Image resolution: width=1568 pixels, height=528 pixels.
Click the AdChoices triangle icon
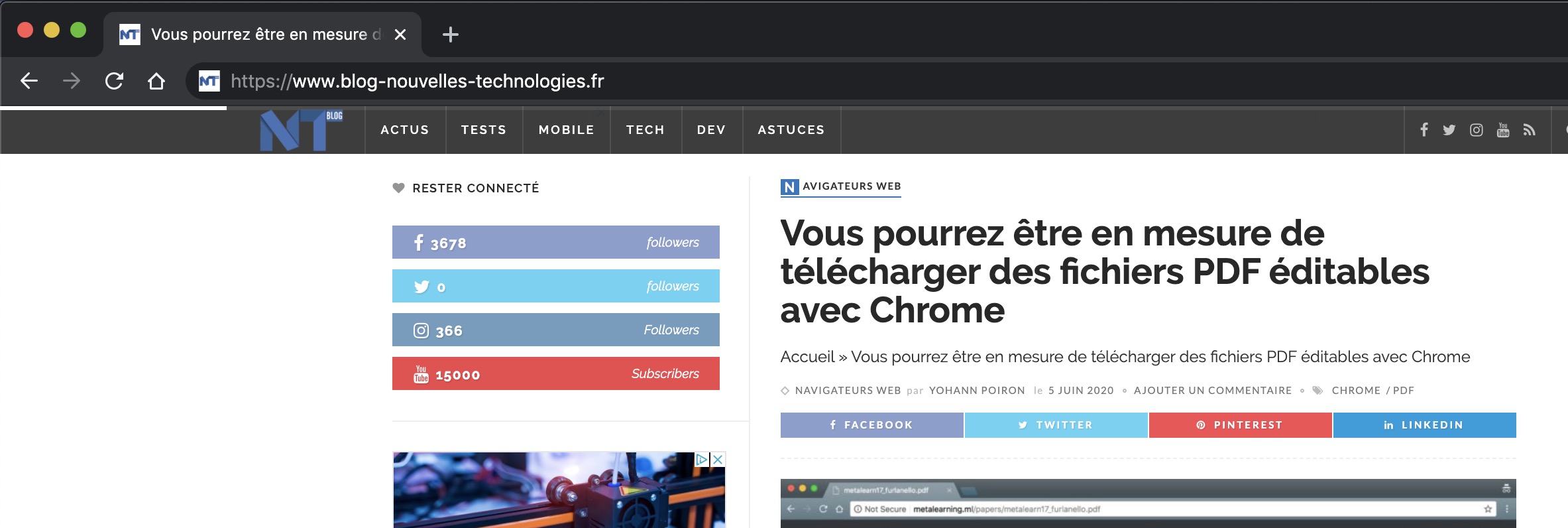click(702, 459)
